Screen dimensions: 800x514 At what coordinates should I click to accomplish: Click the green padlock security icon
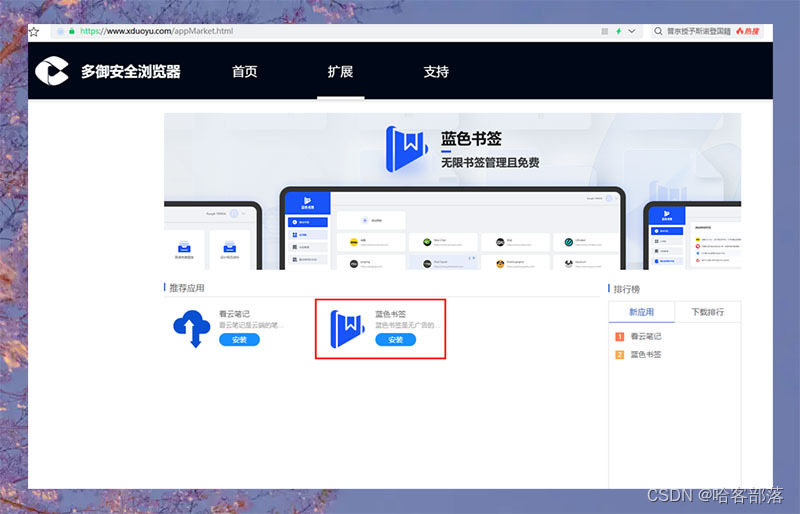[72, 31]
